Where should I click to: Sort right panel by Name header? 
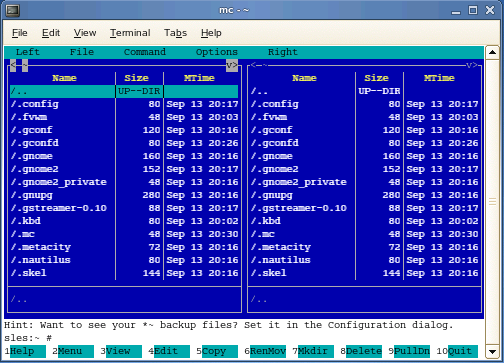304,78
